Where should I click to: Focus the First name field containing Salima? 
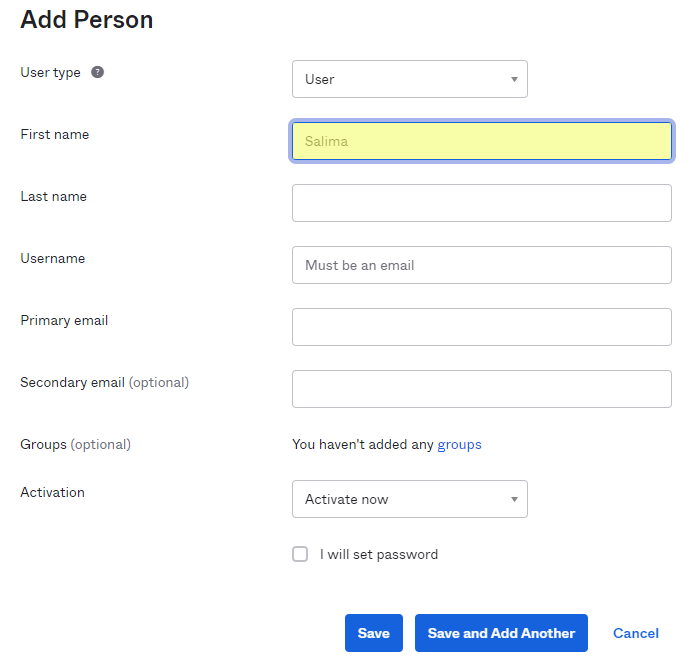(481, 141)
